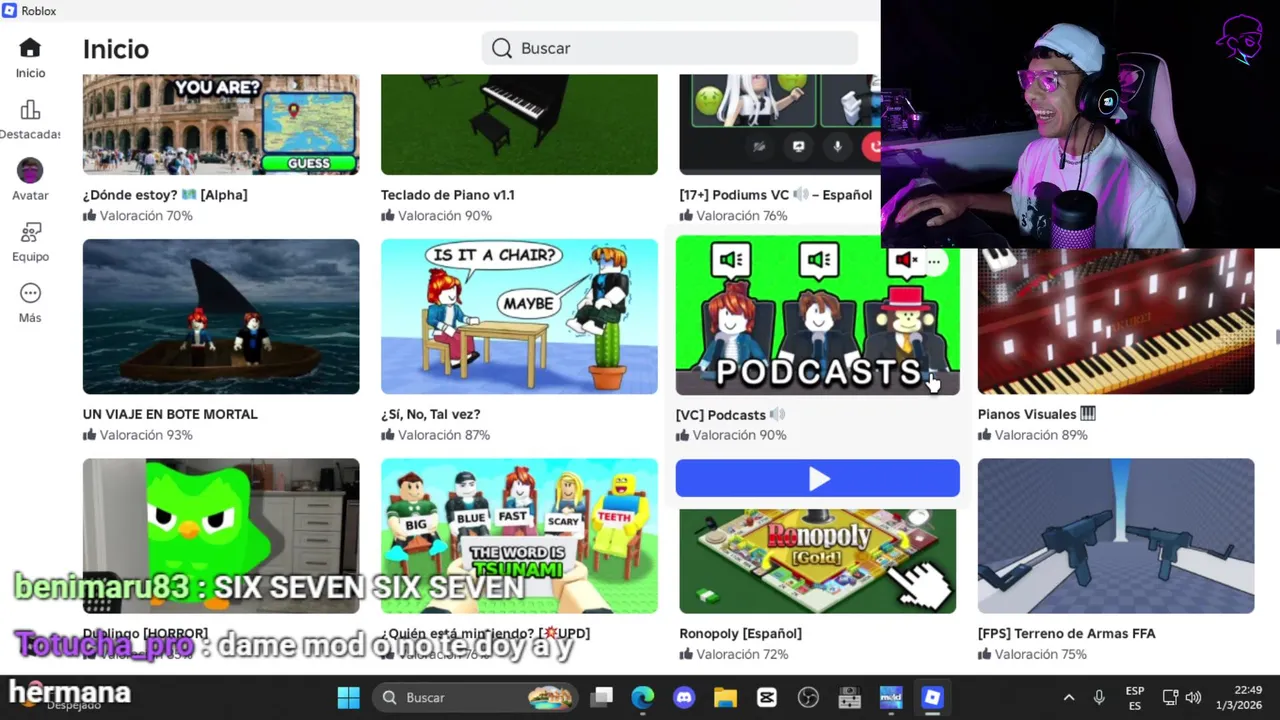The image size is (1280, 720).
Task: Expand the hidden system tray icons chevron
Action: point(1069,697)
